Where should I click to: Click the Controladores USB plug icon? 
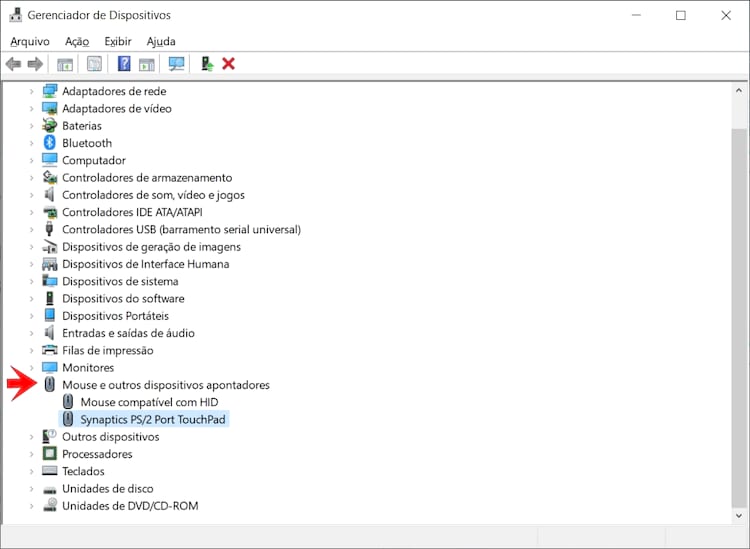pyautogui.click(x=49, y=229)
